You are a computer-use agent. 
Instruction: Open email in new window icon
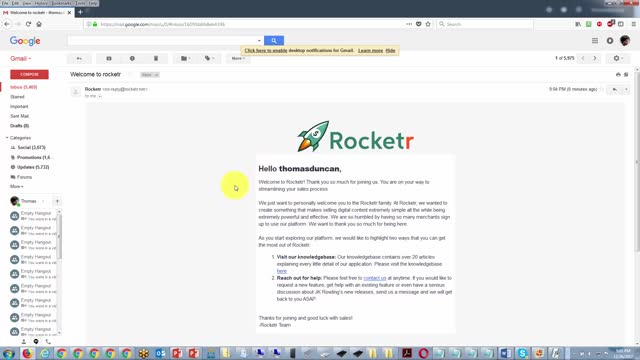coord(626,75)
